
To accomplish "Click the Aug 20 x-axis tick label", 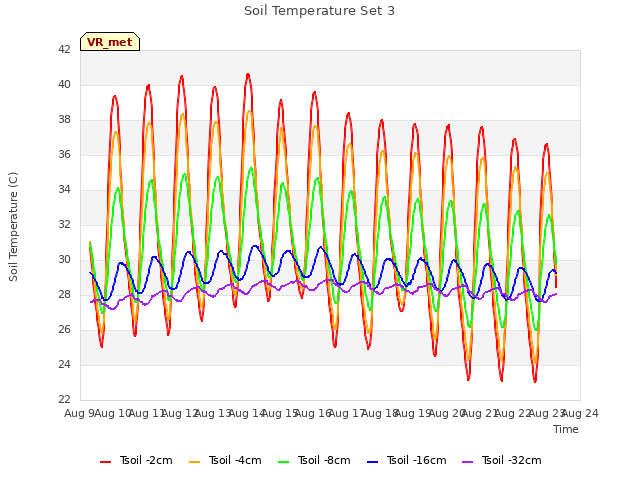I will tap(447, 413).
